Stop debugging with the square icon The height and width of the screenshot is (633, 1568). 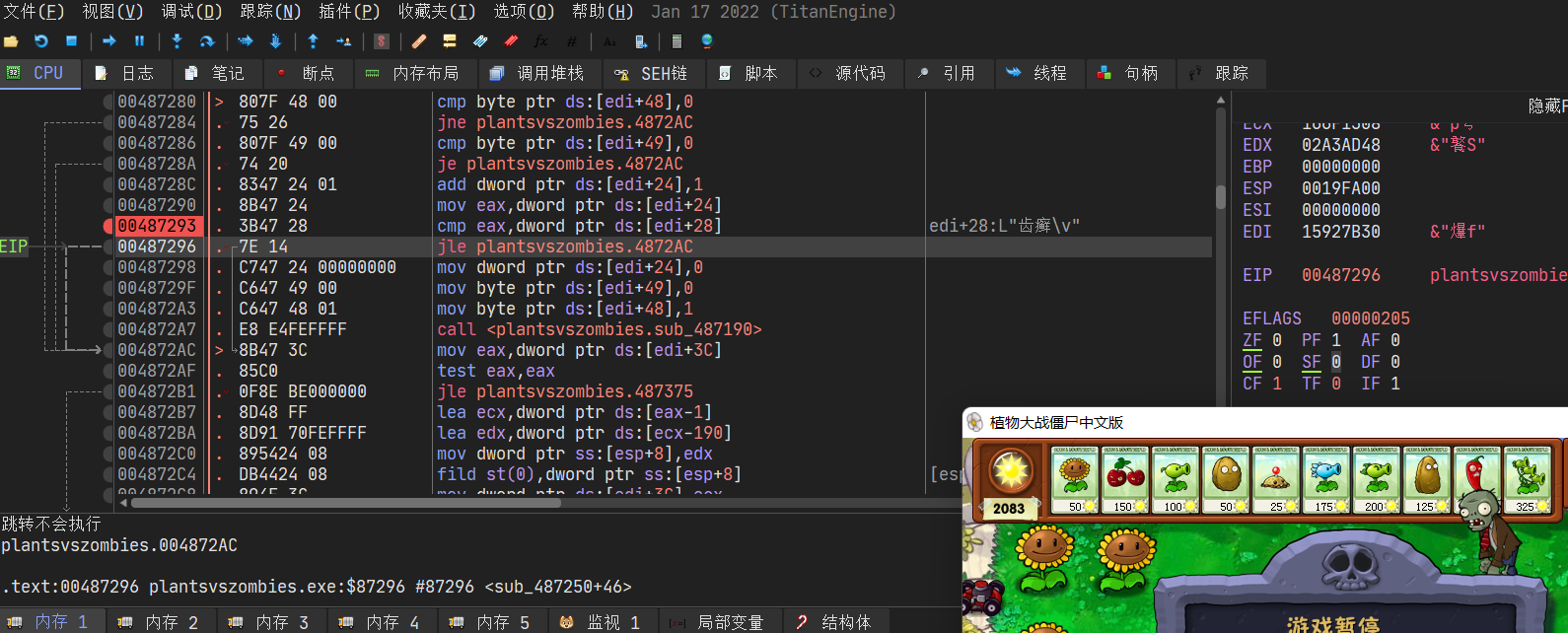click(x=71, y=41)
